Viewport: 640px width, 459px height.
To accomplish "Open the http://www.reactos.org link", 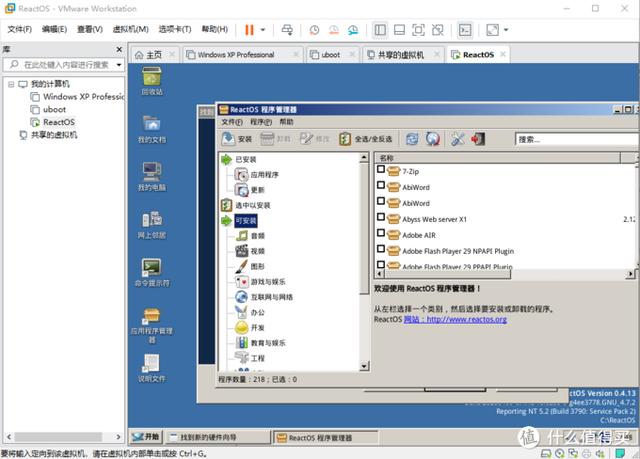I will pyautogui.click(x=467, y=319).
